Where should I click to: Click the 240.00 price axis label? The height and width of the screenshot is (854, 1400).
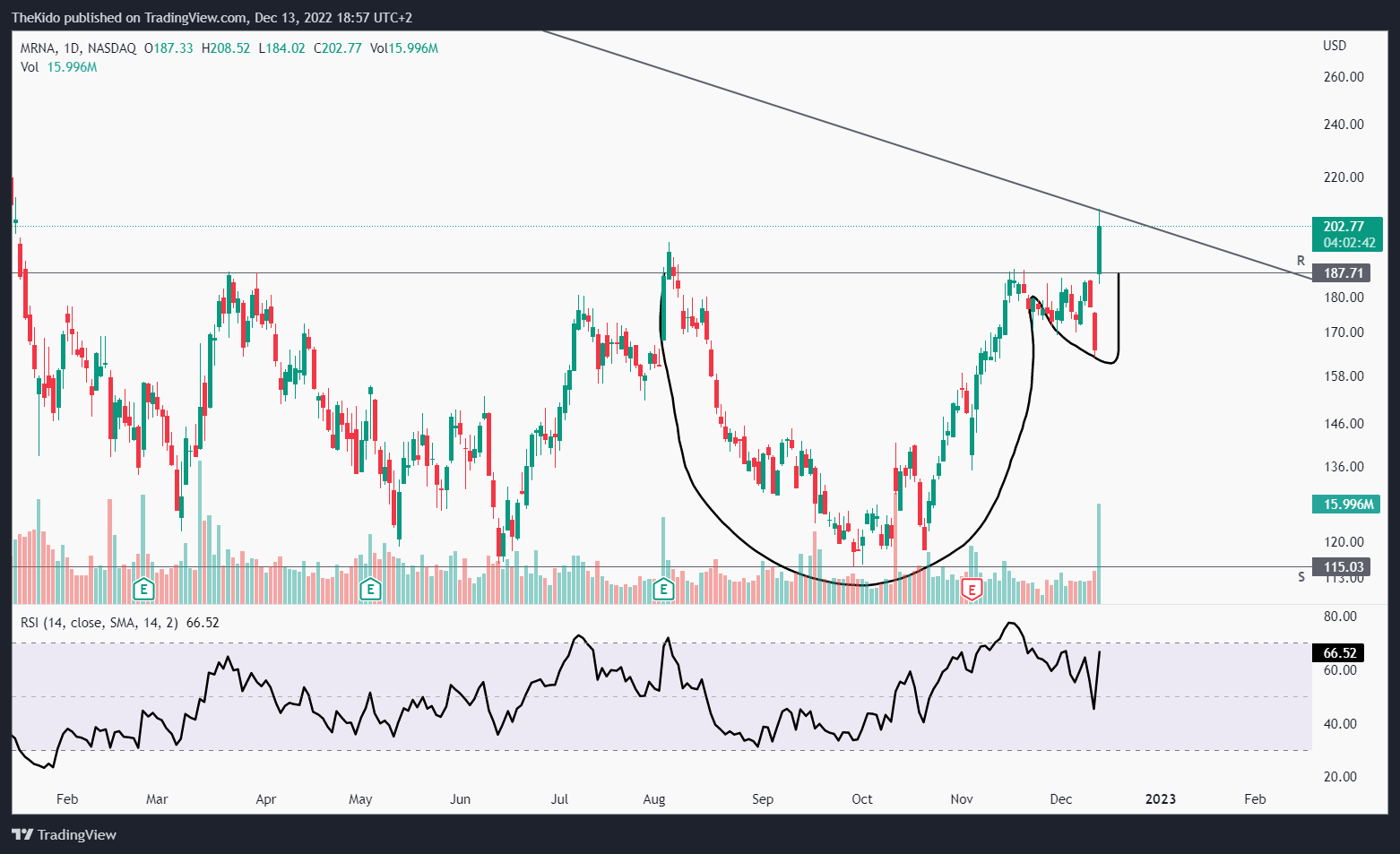[x=1344, y=125]
